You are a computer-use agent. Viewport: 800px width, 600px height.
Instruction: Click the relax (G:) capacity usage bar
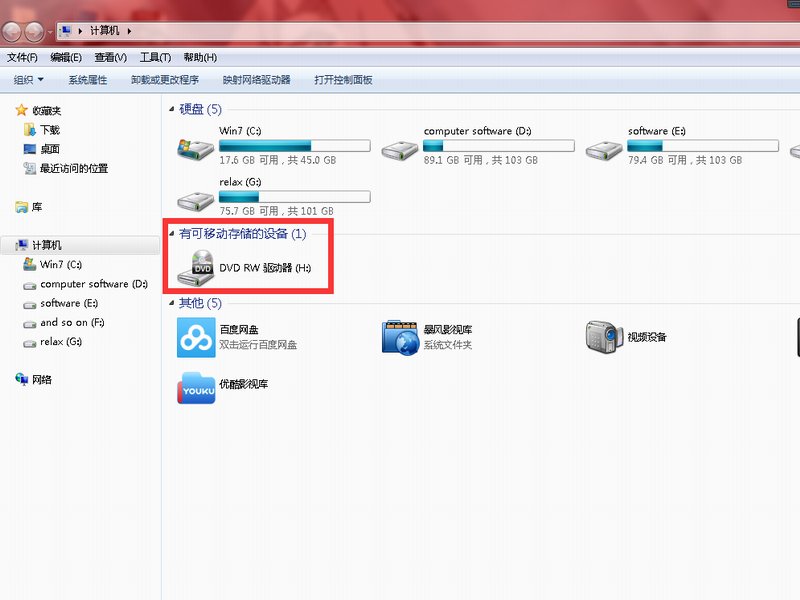point(294,197)
